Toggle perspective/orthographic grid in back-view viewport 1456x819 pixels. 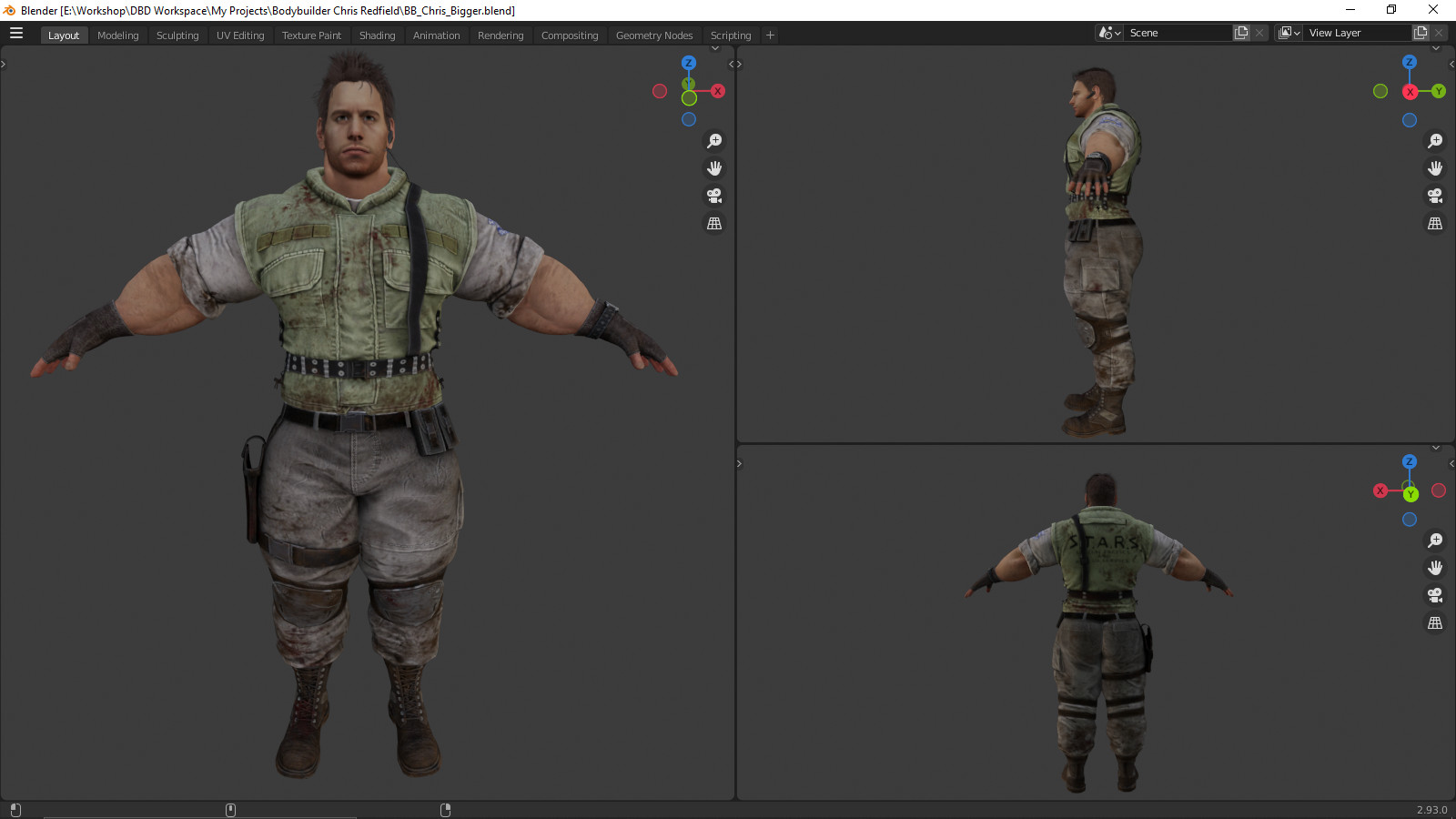1435,622
